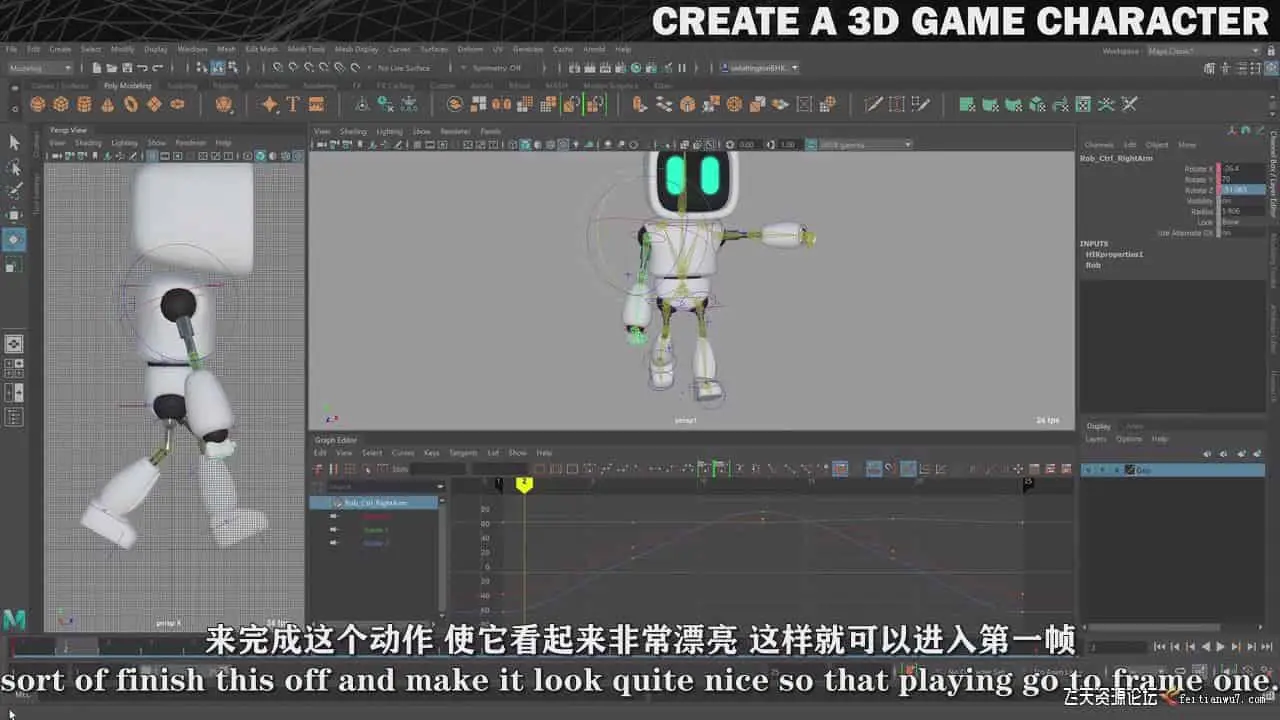Image resolution: width=1280 pixels, height=720 pixels.
Task: Open Channels menu in Channel Box
Action: pyautogui.click(x=1098, y=145)
